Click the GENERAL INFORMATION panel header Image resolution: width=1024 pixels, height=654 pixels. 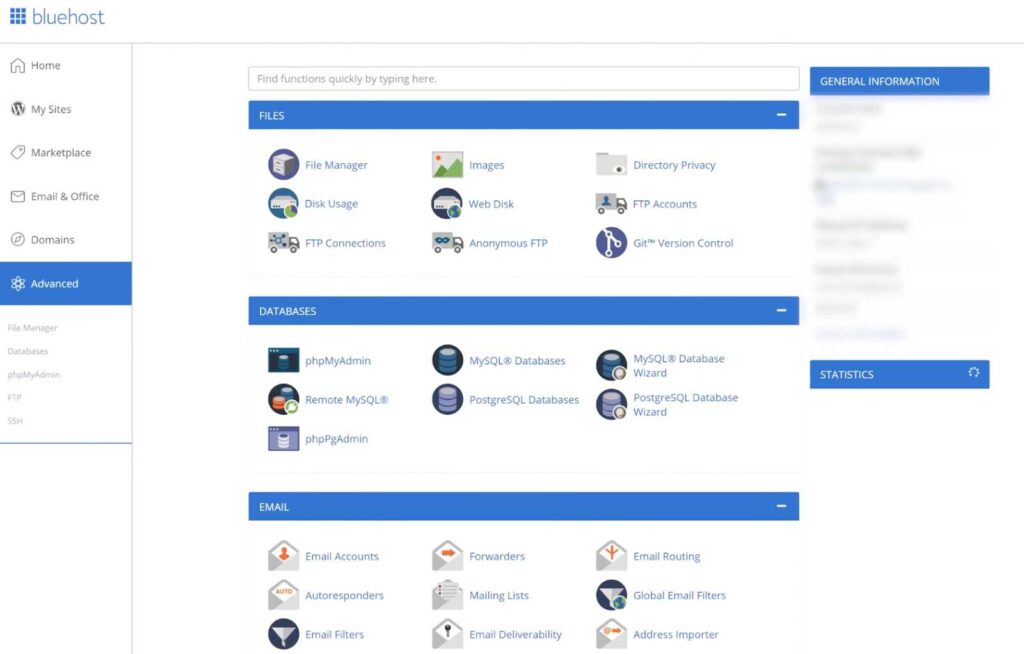[899, 81]
